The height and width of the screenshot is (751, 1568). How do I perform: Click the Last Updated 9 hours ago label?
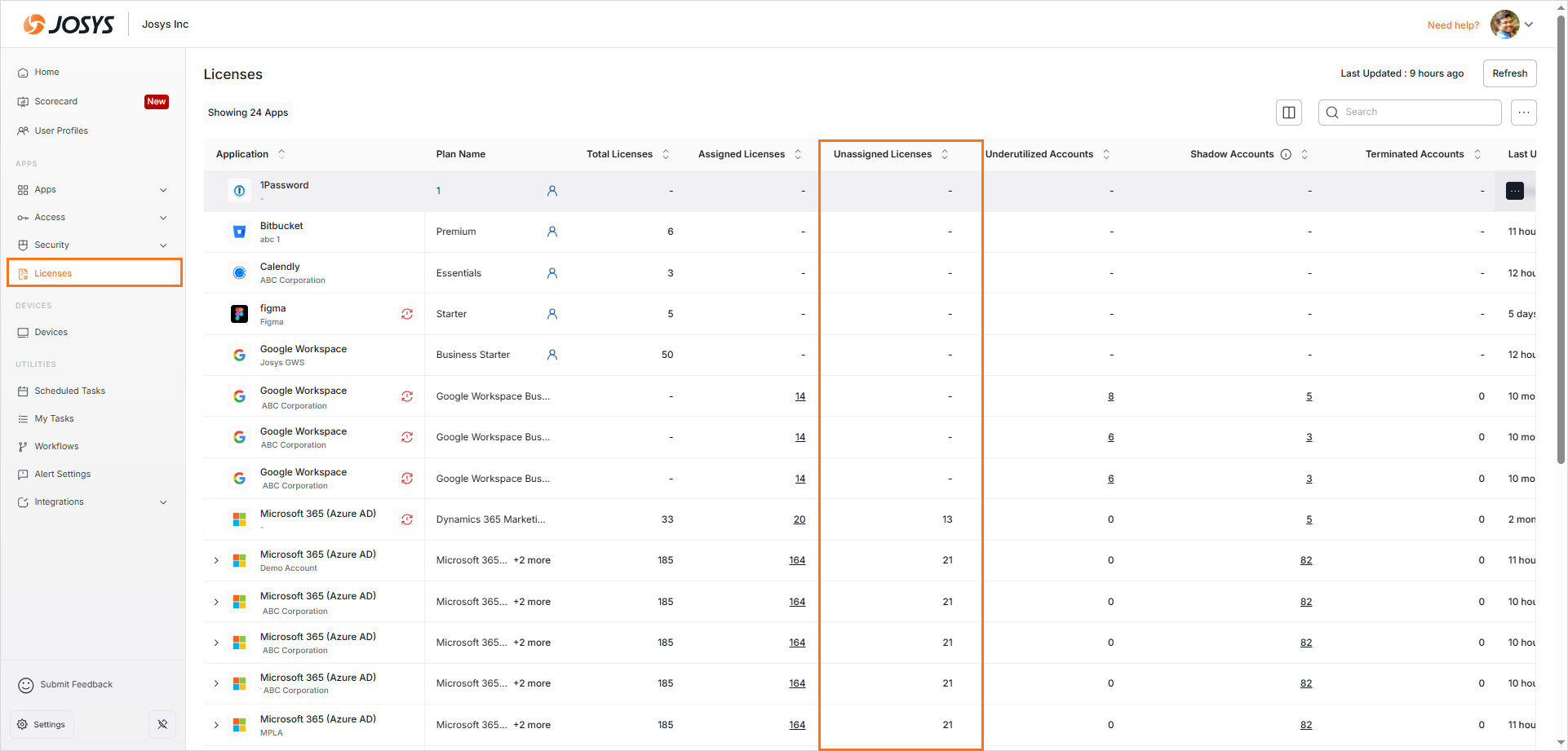pyautogui.click(x=1402, y=73)
